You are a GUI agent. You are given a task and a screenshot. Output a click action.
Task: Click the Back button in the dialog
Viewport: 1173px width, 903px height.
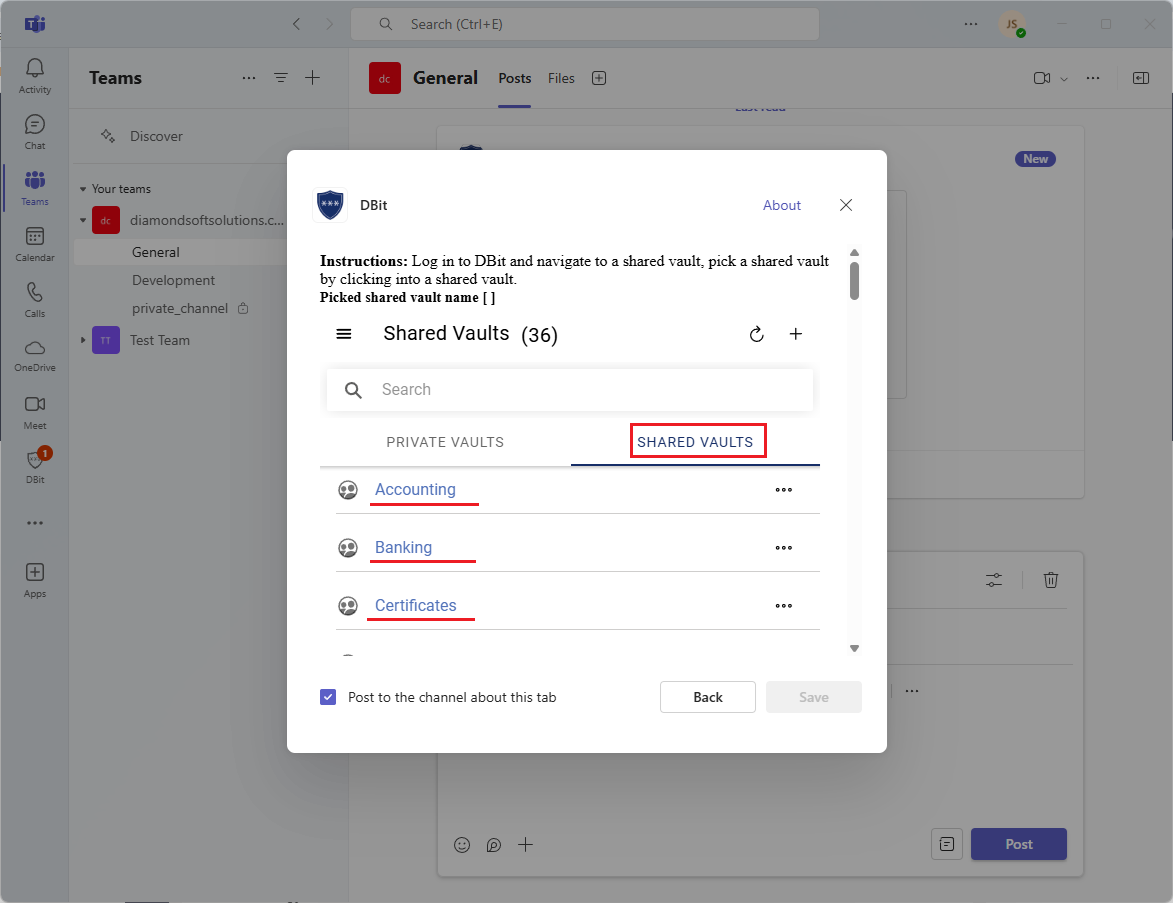(x=708, y=697)
